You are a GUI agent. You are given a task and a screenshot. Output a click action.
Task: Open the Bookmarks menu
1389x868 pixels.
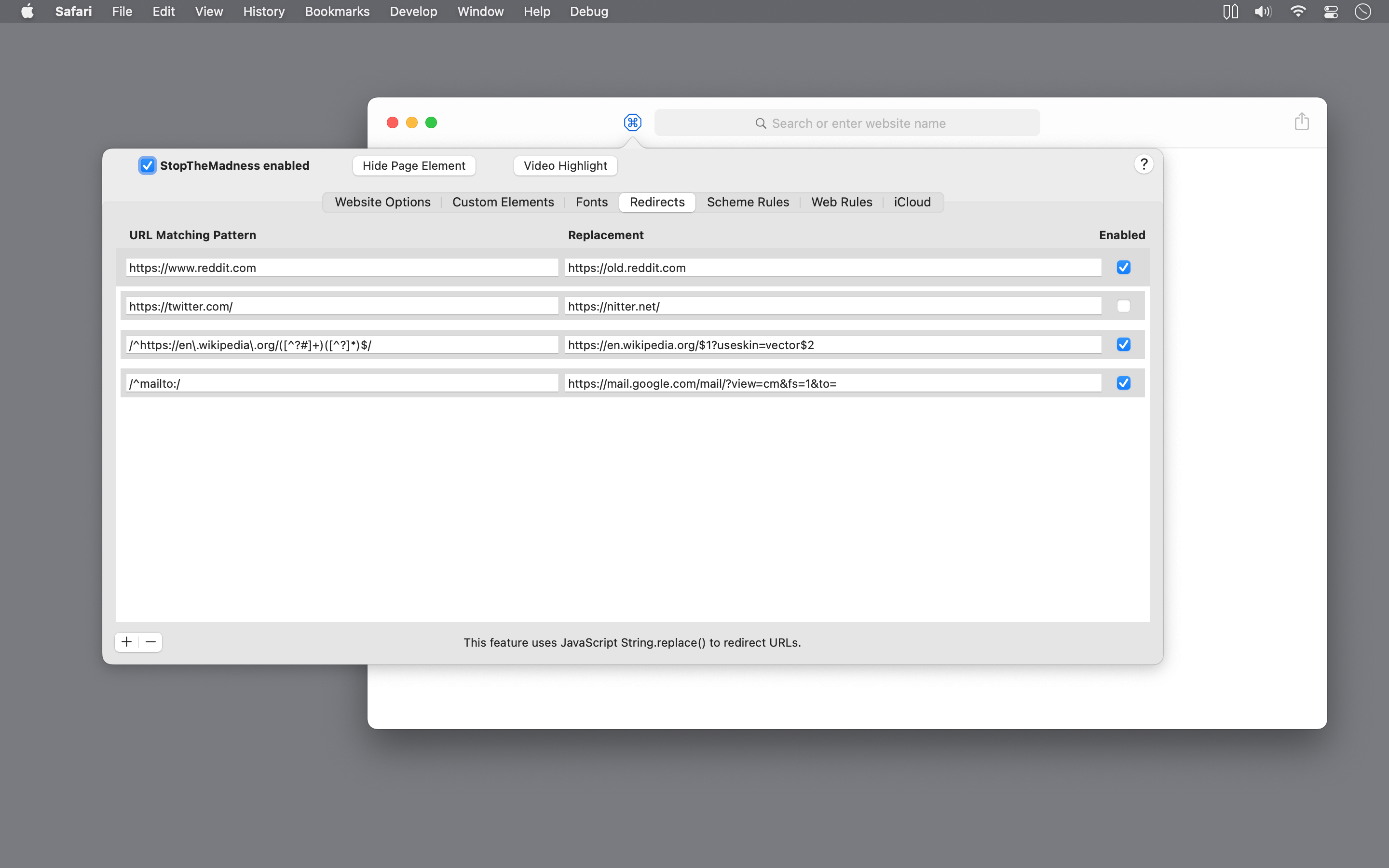click(337, 12)
